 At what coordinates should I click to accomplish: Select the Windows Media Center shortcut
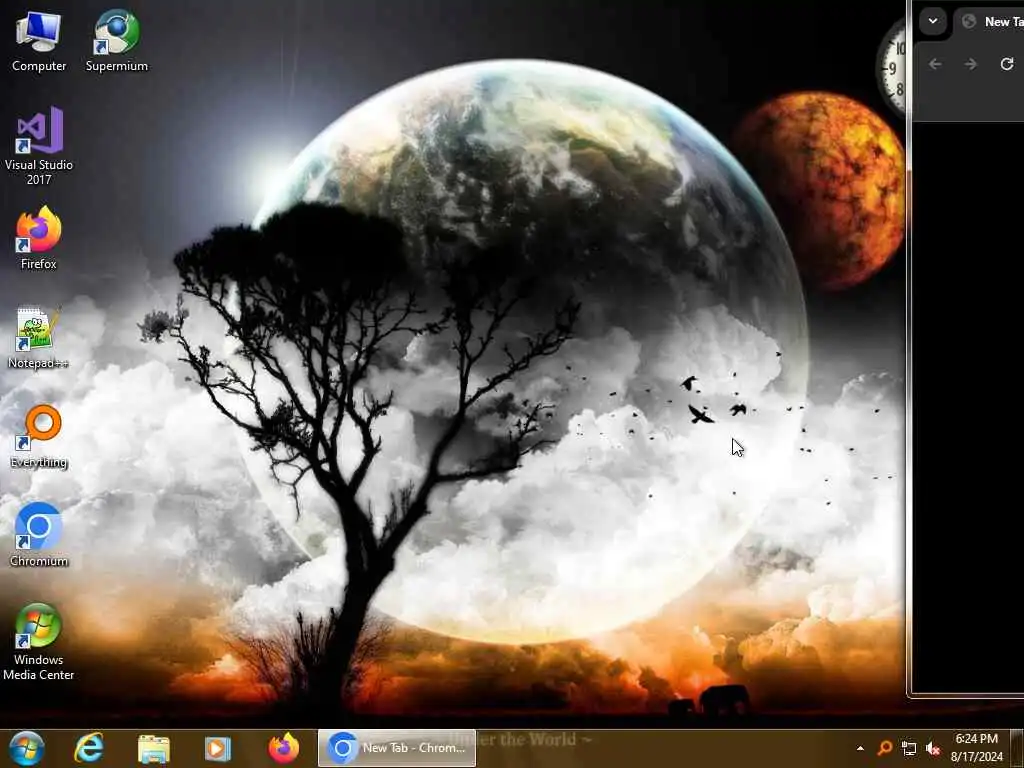click(x=39, y=642)
